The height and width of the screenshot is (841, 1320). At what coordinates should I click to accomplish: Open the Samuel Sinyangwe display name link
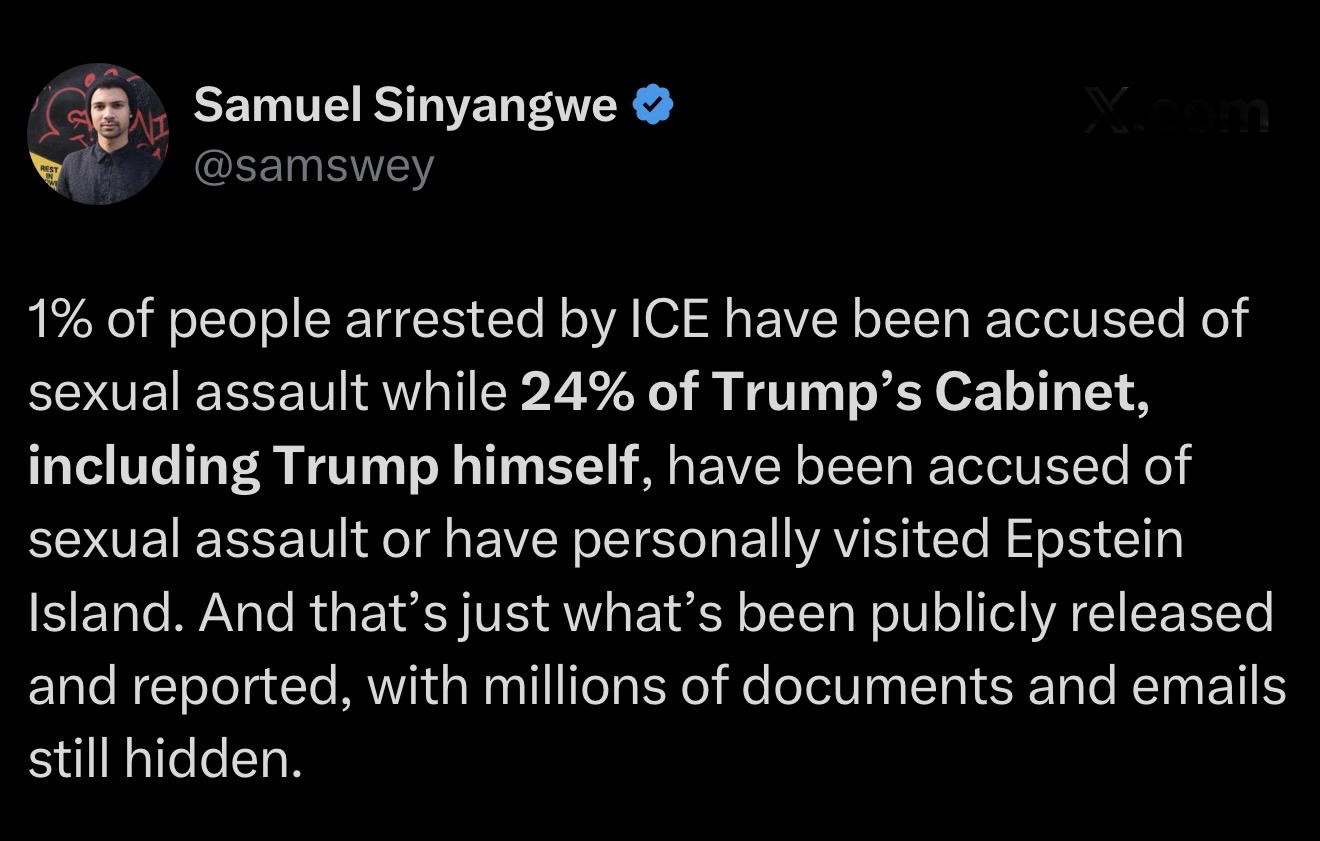coord(405,105)
